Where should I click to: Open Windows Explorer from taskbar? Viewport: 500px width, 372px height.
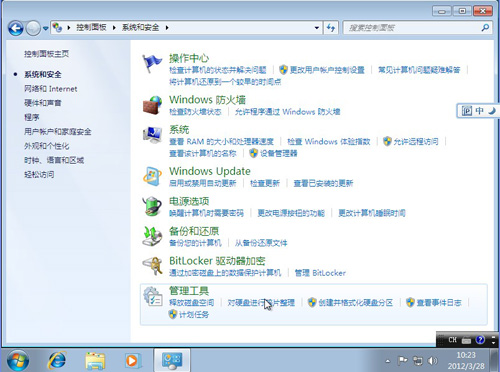[x=95, y=360]
